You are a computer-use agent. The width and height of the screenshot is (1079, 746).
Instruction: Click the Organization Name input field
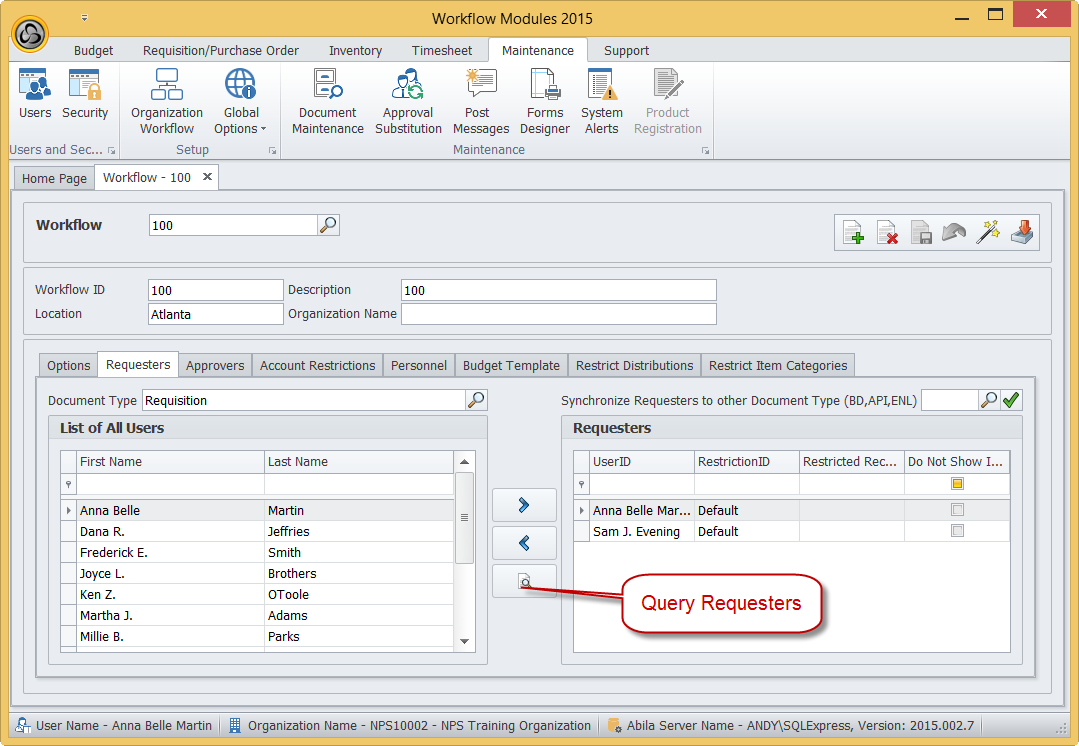[558, 314]
